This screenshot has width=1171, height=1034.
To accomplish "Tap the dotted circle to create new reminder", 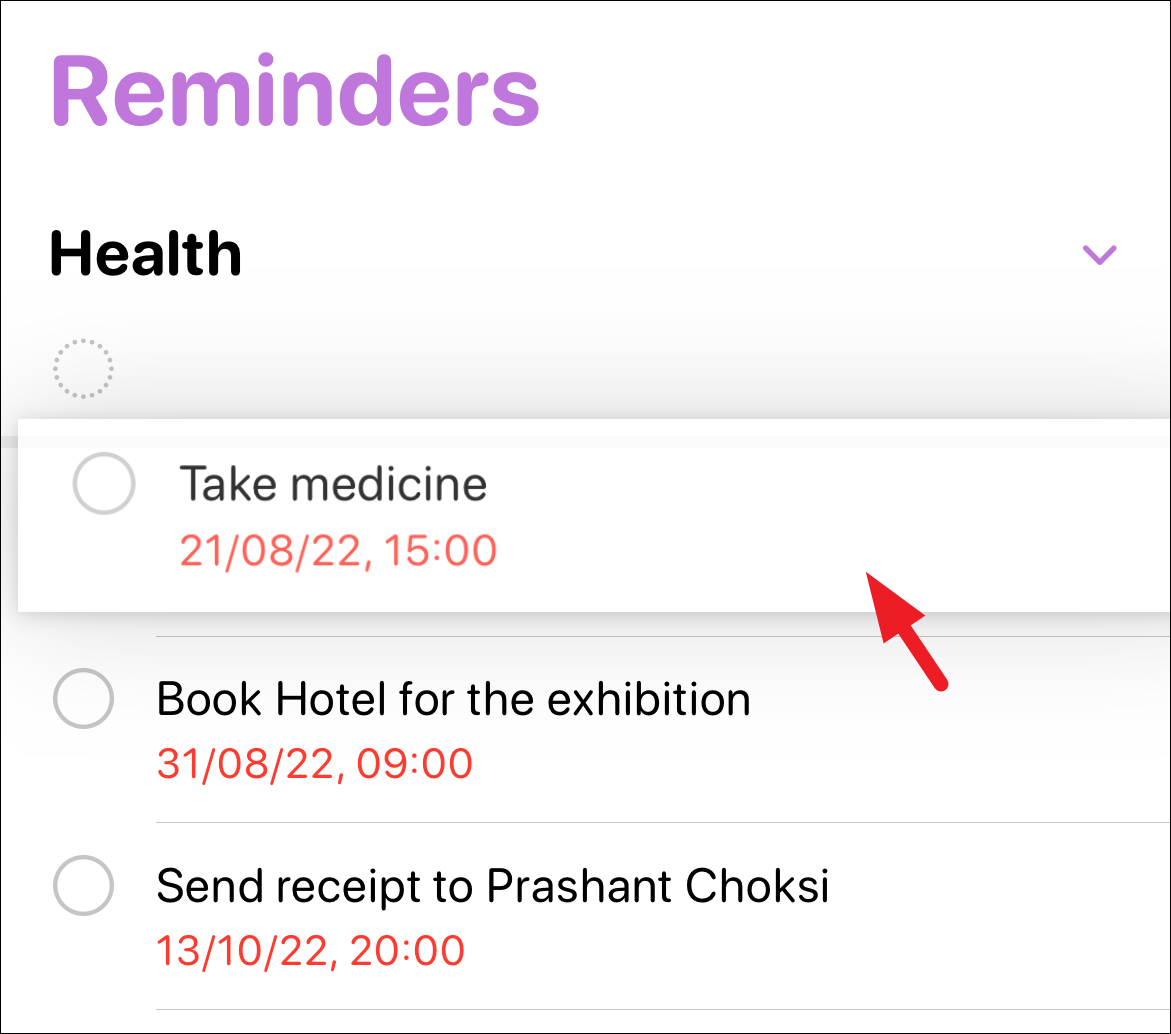I will tap(85, 368).
